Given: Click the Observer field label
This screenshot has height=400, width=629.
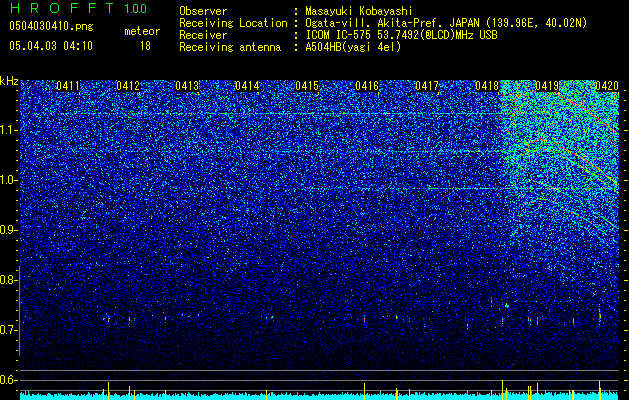Looking at the screenshot, I should (203, 11).
